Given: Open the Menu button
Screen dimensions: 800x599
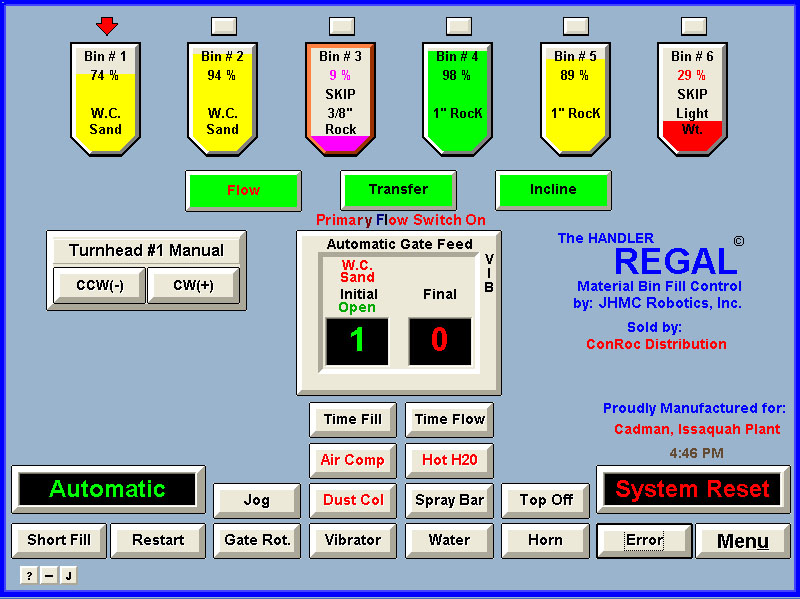Looking at the screenshot, I should pyautogui.click(x=743, y=541).
